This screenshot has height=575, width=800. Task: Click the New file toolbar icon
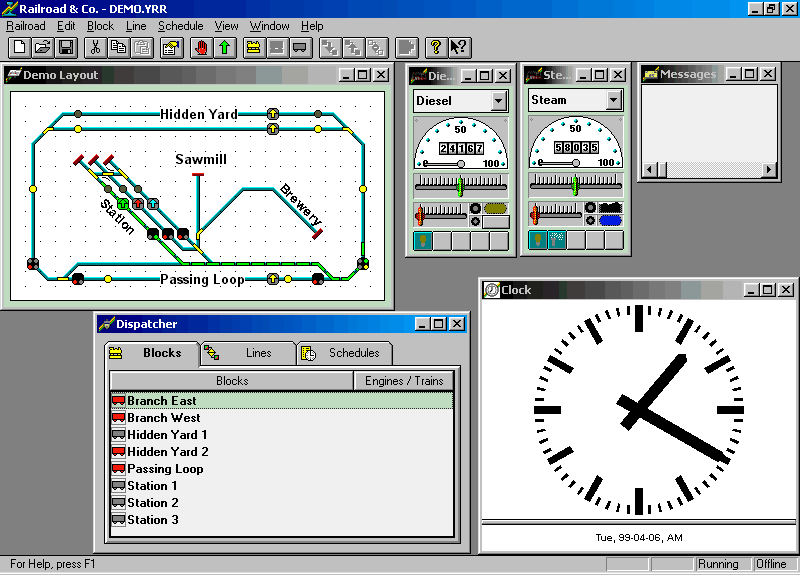[19, 48]
